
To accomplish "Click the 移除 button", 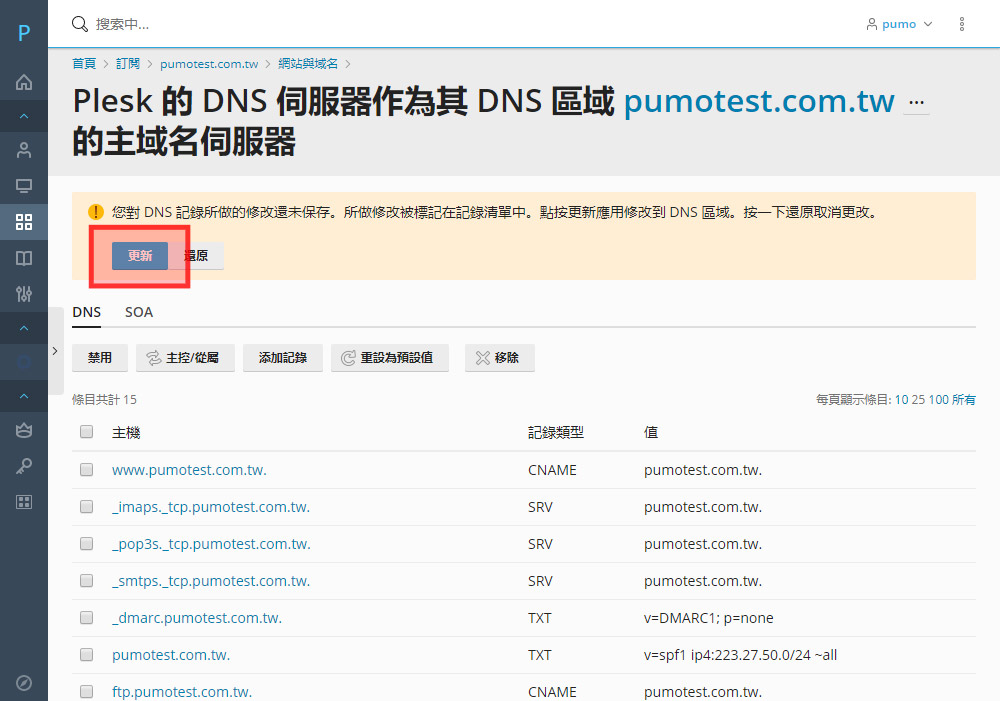I will (499, 358).
